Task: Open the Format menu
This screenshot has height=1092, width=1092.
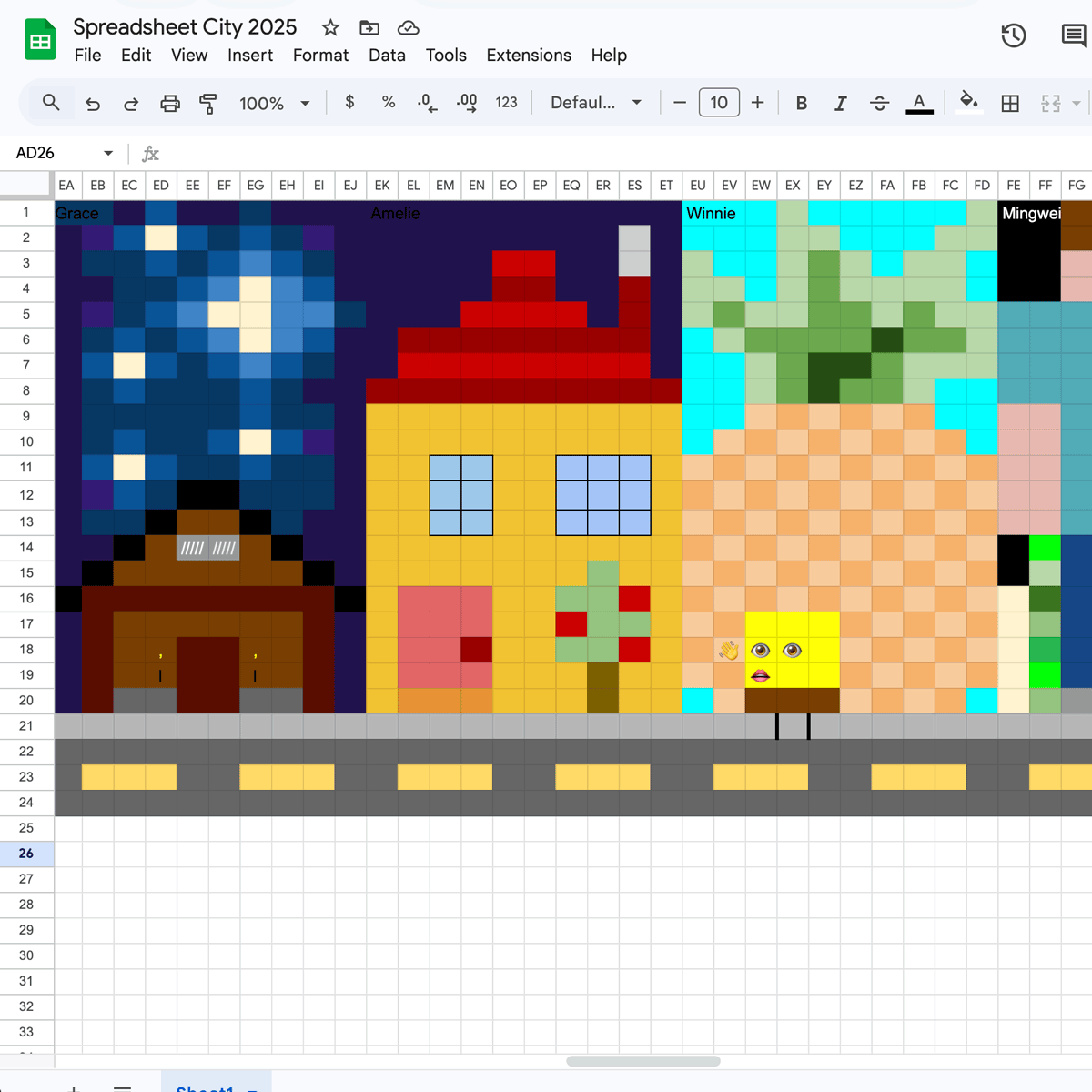Action: (x=320, y=55)
